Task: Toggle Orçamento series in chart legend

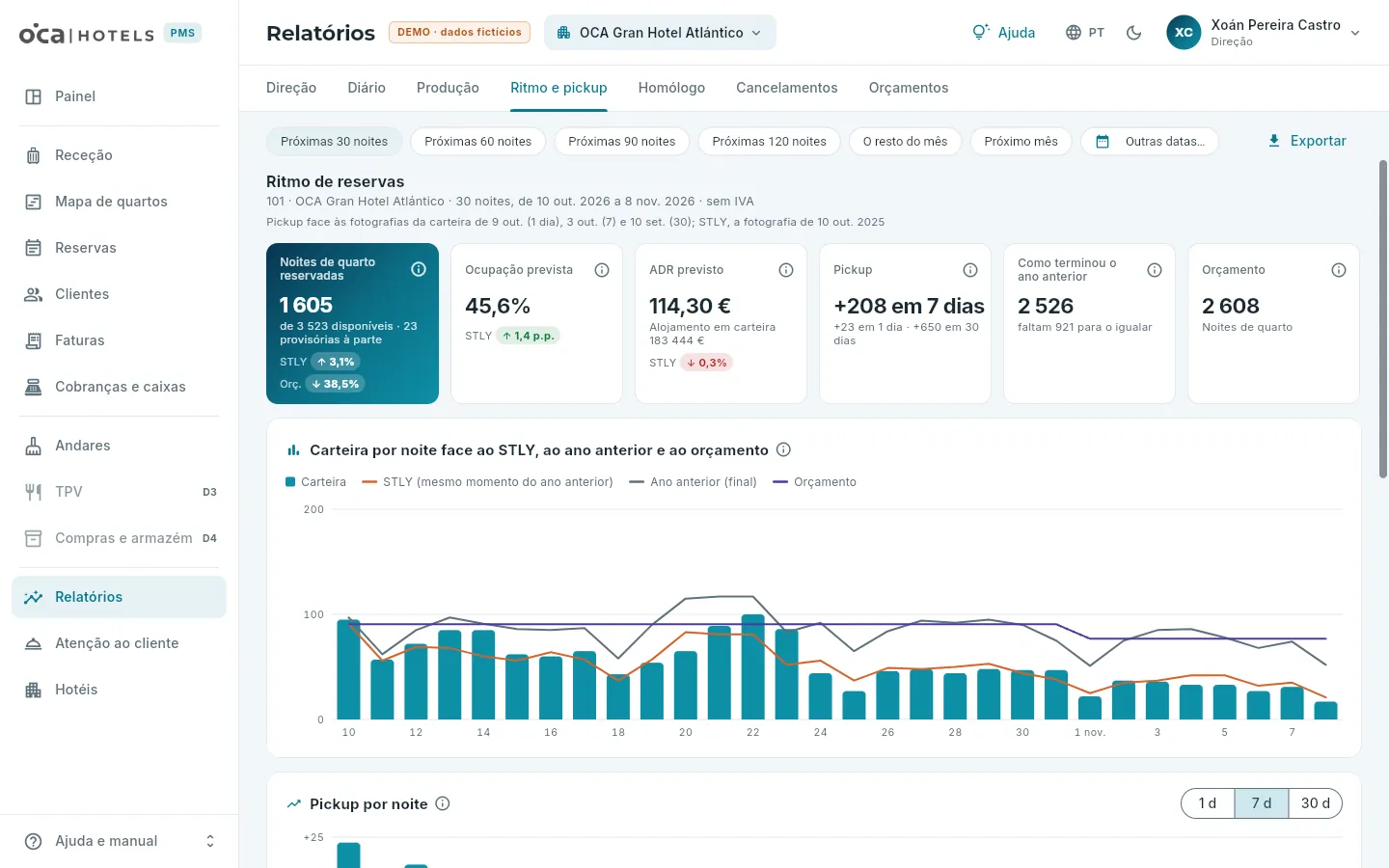Action: [814, 482]
